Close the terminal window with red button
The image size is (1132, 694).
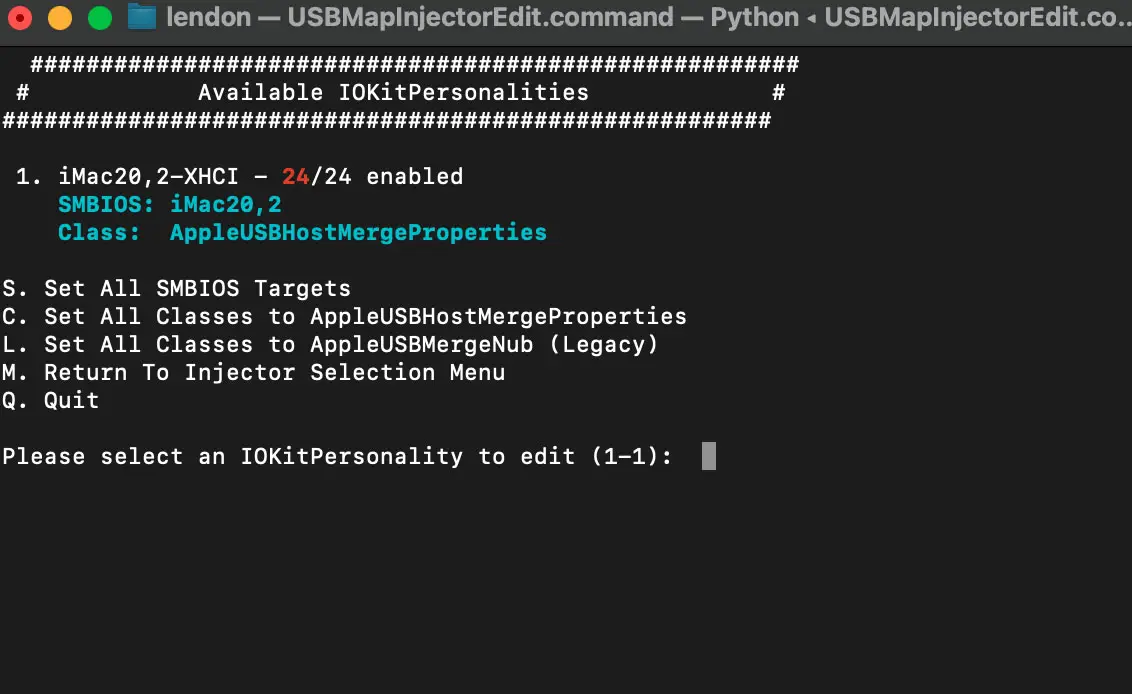(20, 18)
